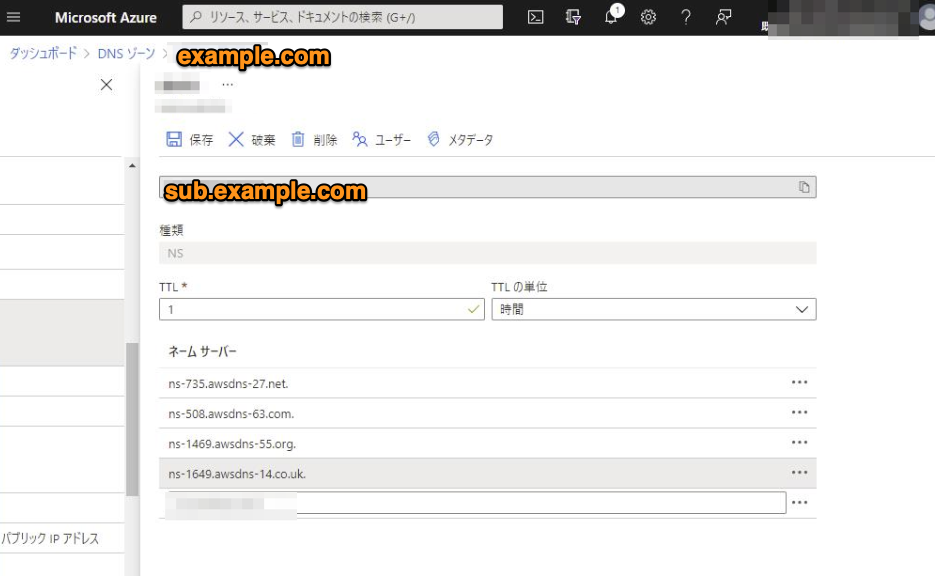Open options for ns-1469.awsdns-55.org.
The height and width of the screenshot is (576, 935).
coord(800,442)
